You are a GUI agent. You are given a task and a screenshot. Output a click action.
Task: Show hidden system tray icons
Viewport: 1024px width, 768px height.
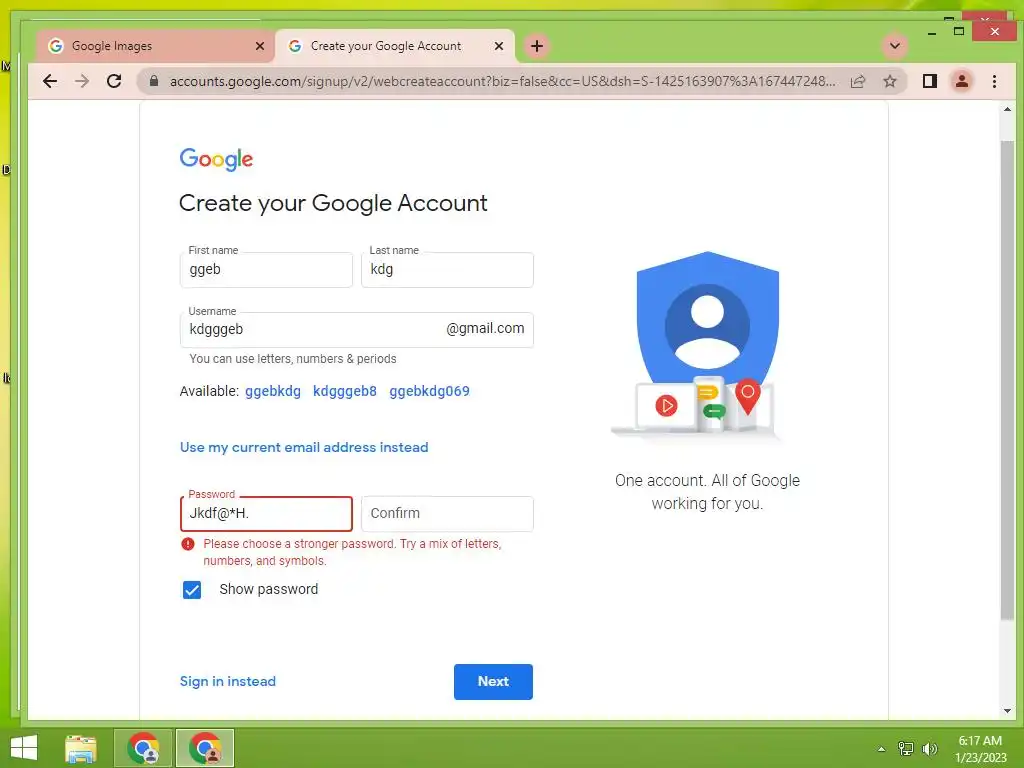point(882,749)
